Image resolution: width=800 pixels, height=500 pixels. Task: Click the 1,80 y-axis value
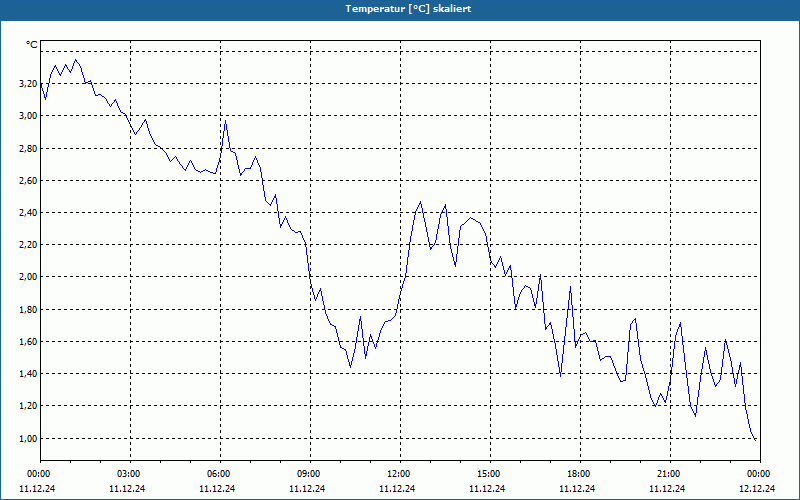click(28, 309)
